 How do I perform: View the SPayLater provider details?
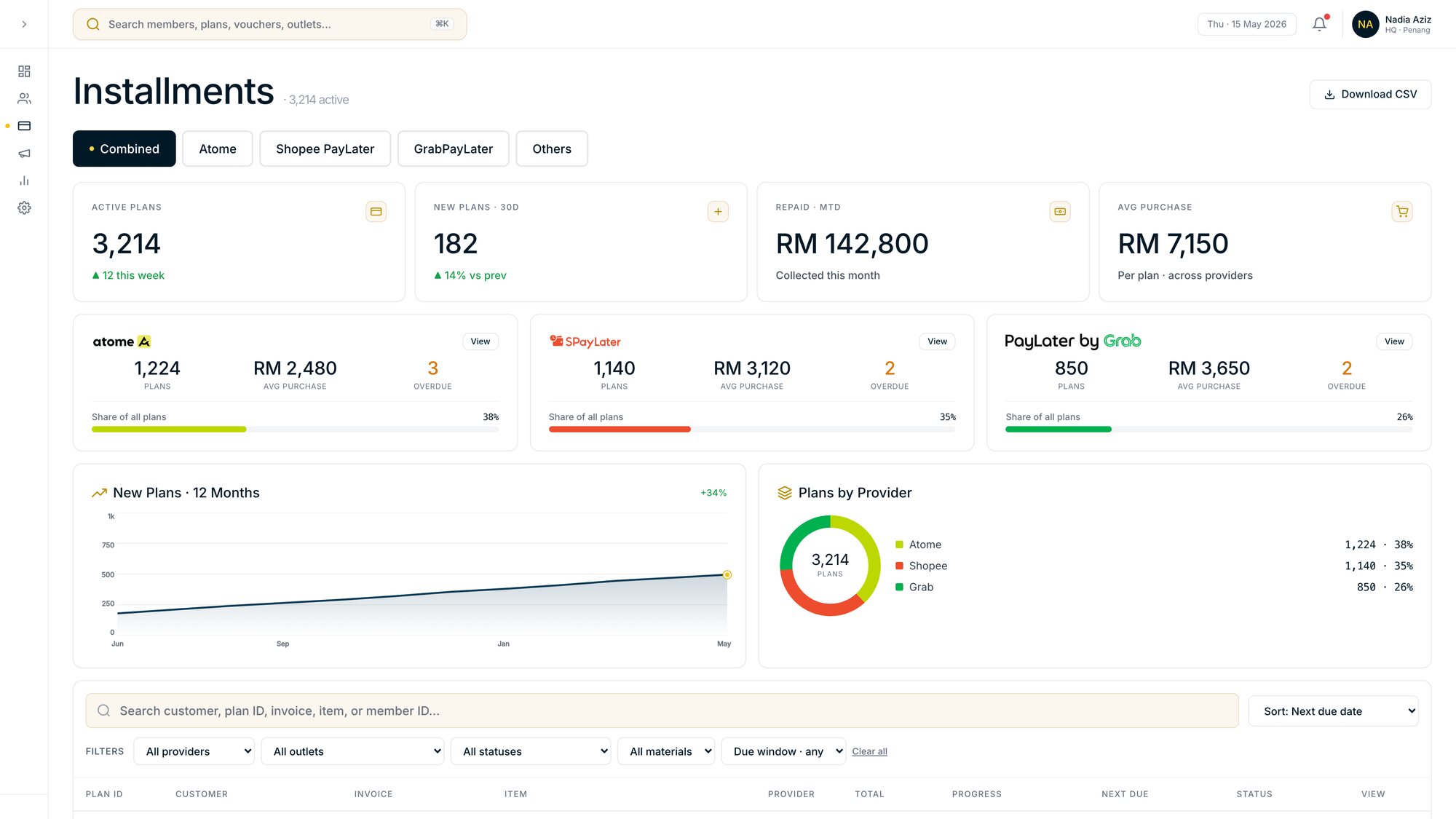(937, 341)
